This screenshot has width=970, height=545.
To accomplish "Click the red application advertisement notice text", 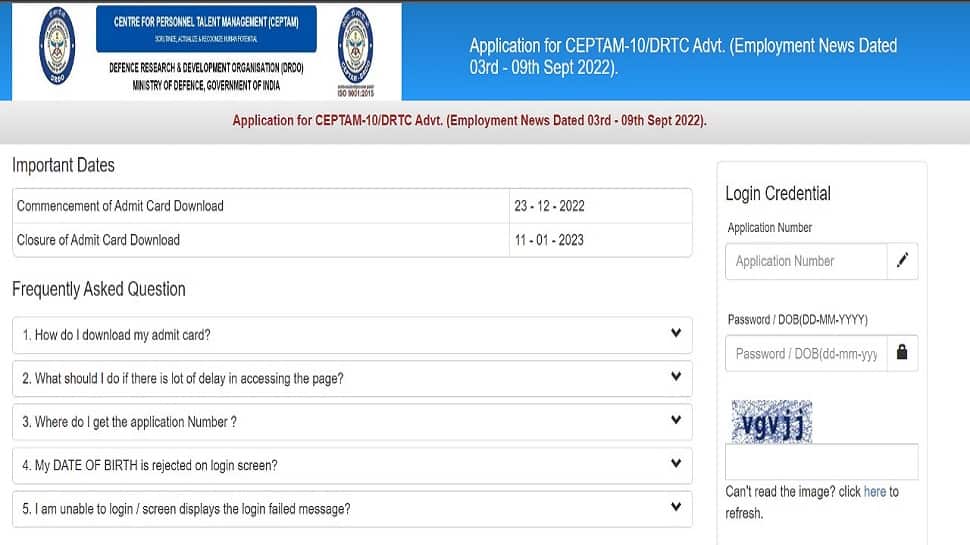I will [x=470, y=121].
